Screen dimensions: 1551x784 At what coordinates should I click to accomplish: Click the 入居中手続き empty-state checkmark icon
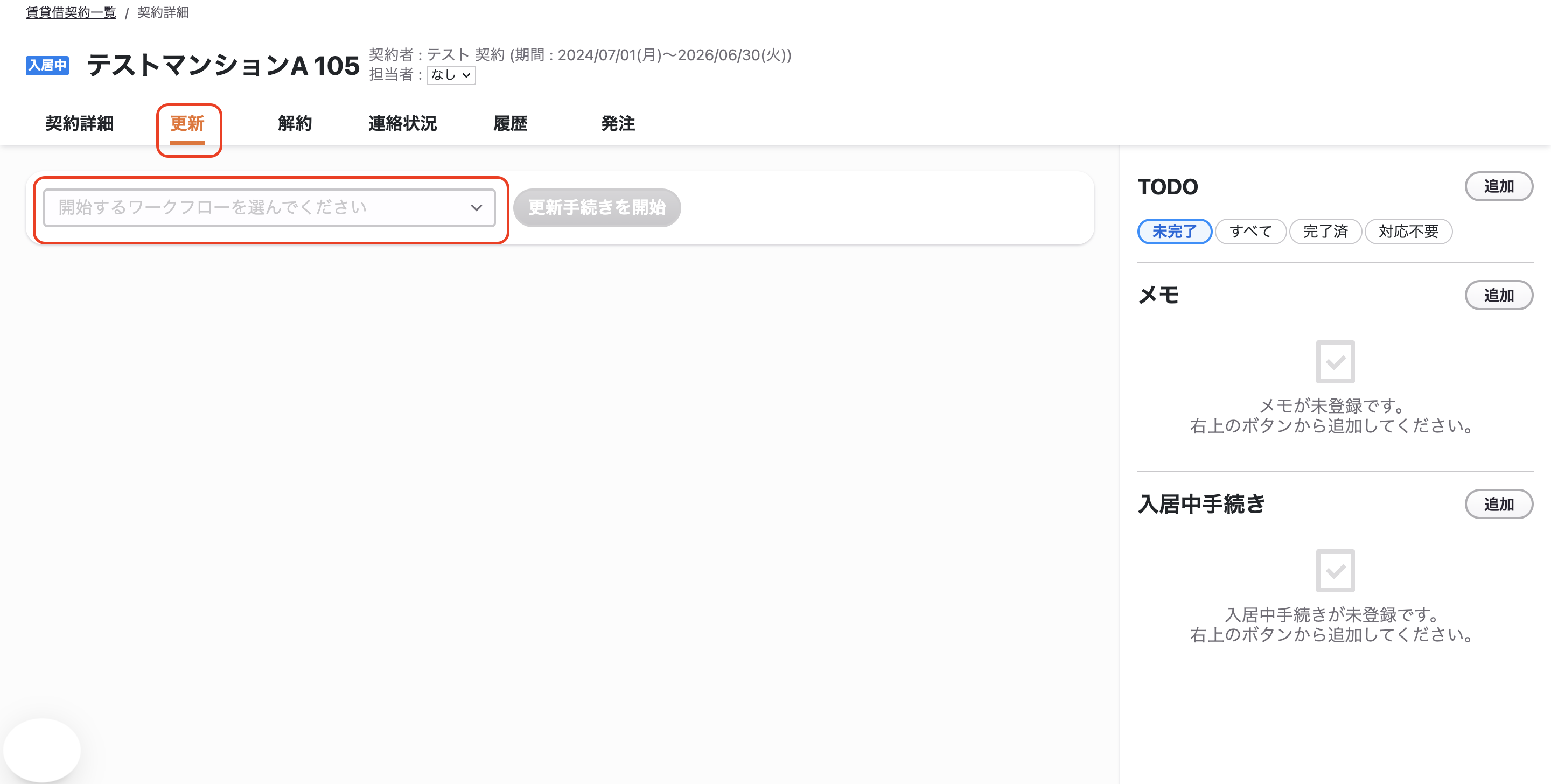[x=1335, y=570]
